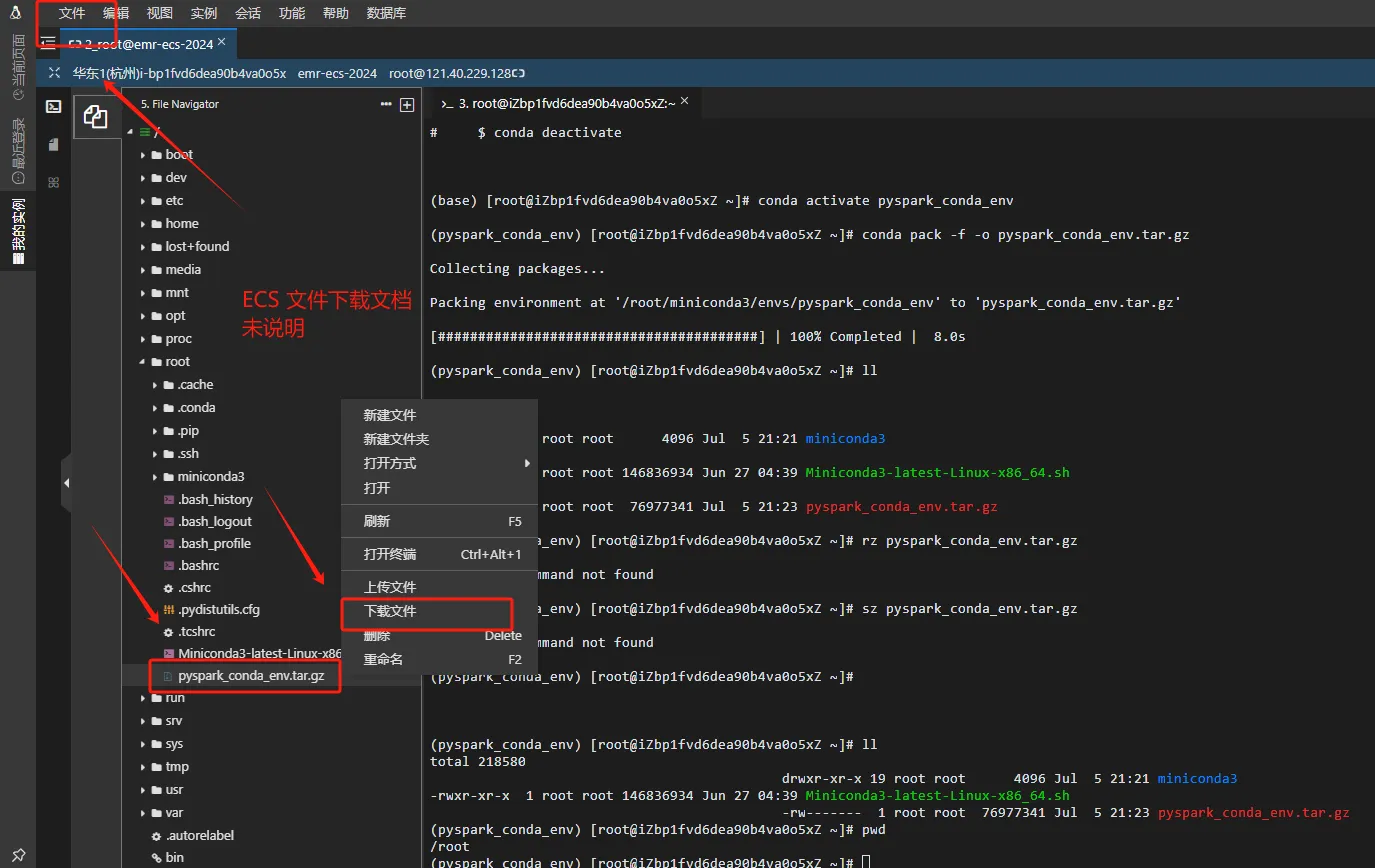Open File Navigator more options ellipsis
The image size is (1375, 868).
[386, 104]
